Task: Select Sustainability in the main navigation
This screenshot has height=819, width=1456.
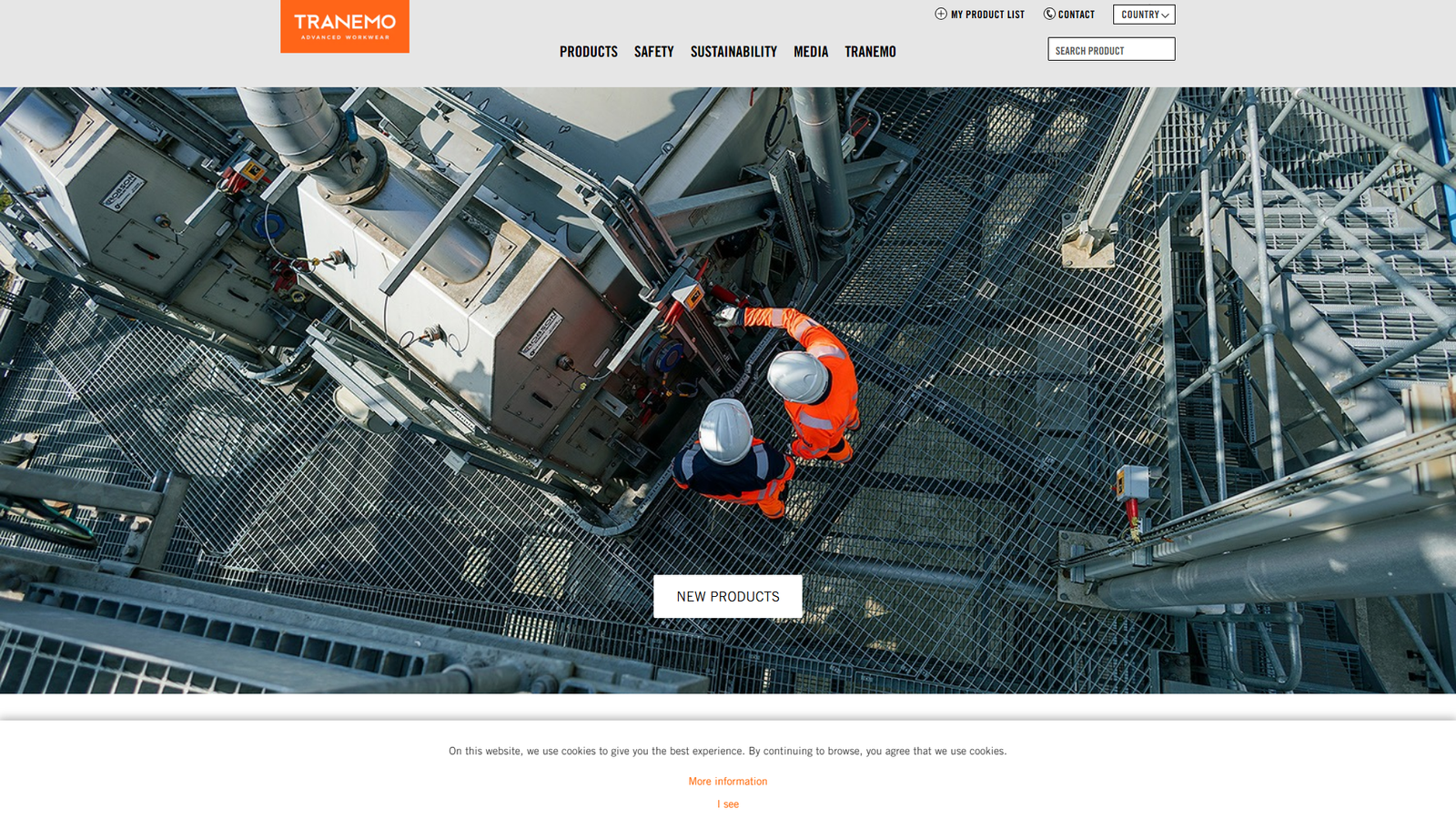Action: click(733, 52)
